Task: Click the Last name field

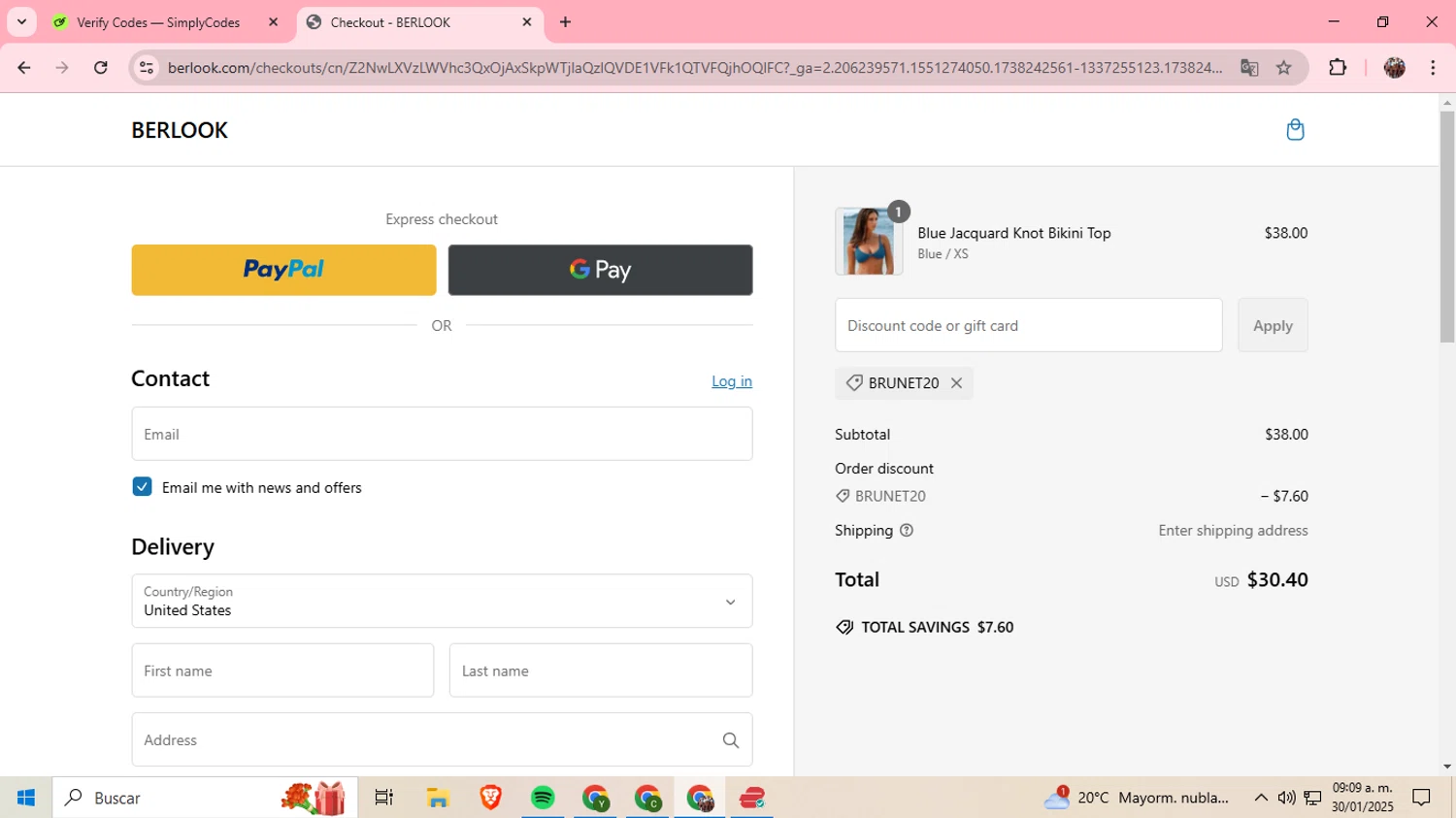Action: 601,671
